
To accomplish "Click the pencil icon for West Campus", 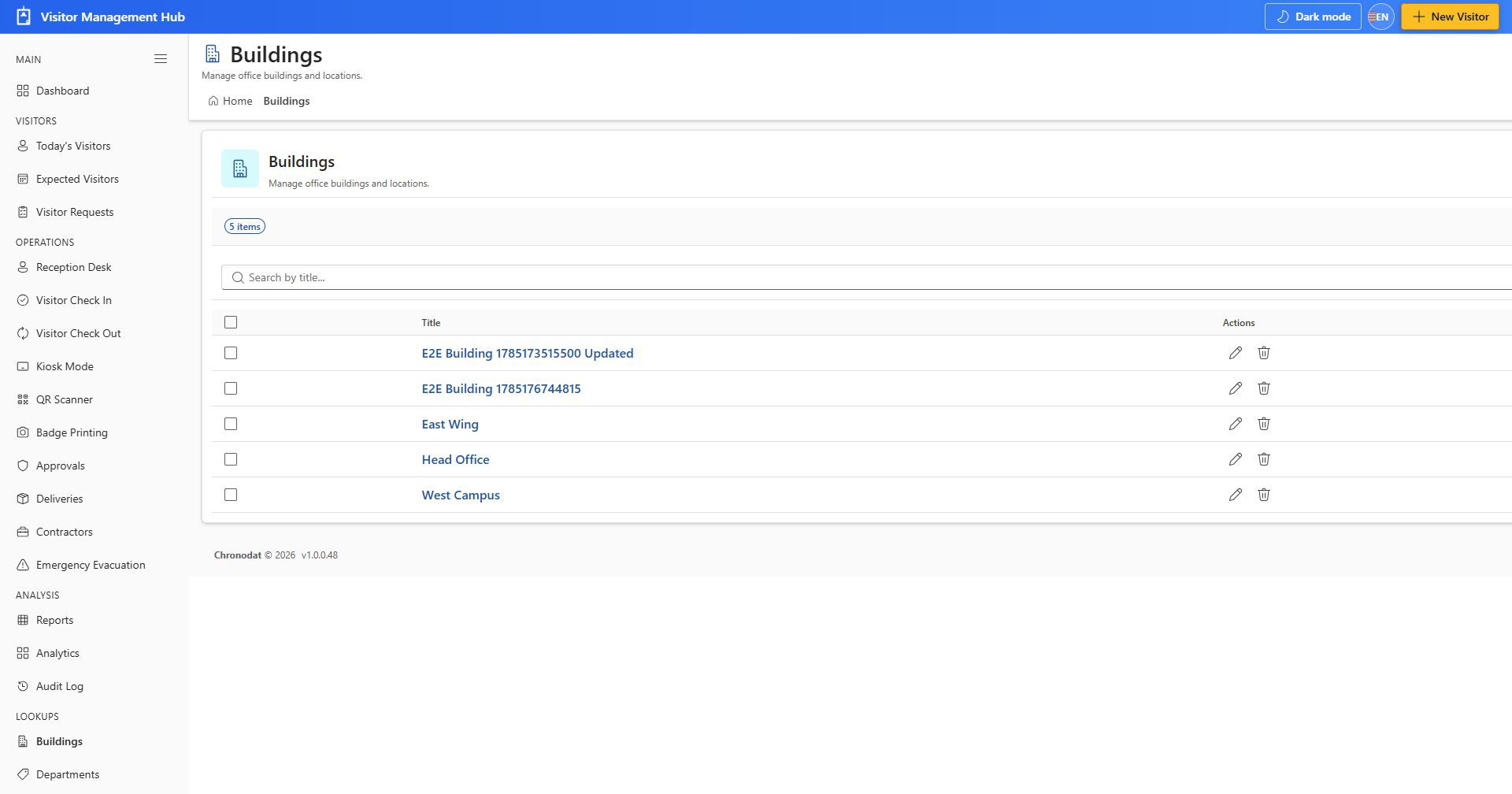I will click(1235, 495).
